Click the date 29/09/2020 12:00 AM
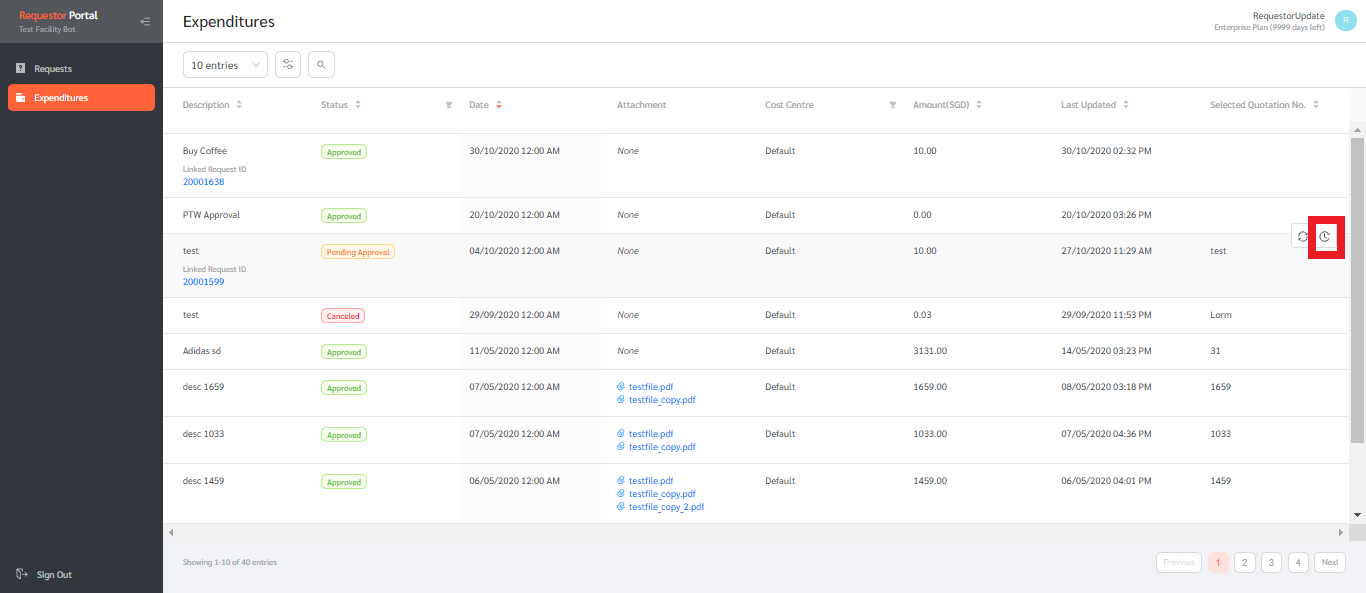 coord(514,315)
